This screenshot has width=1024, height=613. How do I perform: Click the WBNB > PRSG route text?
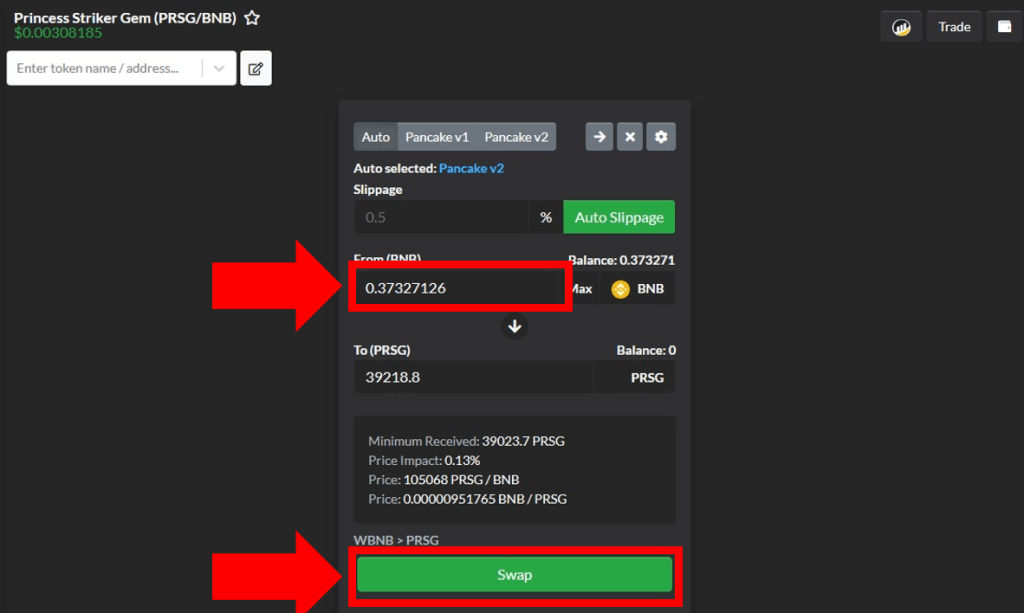[396, 541]
